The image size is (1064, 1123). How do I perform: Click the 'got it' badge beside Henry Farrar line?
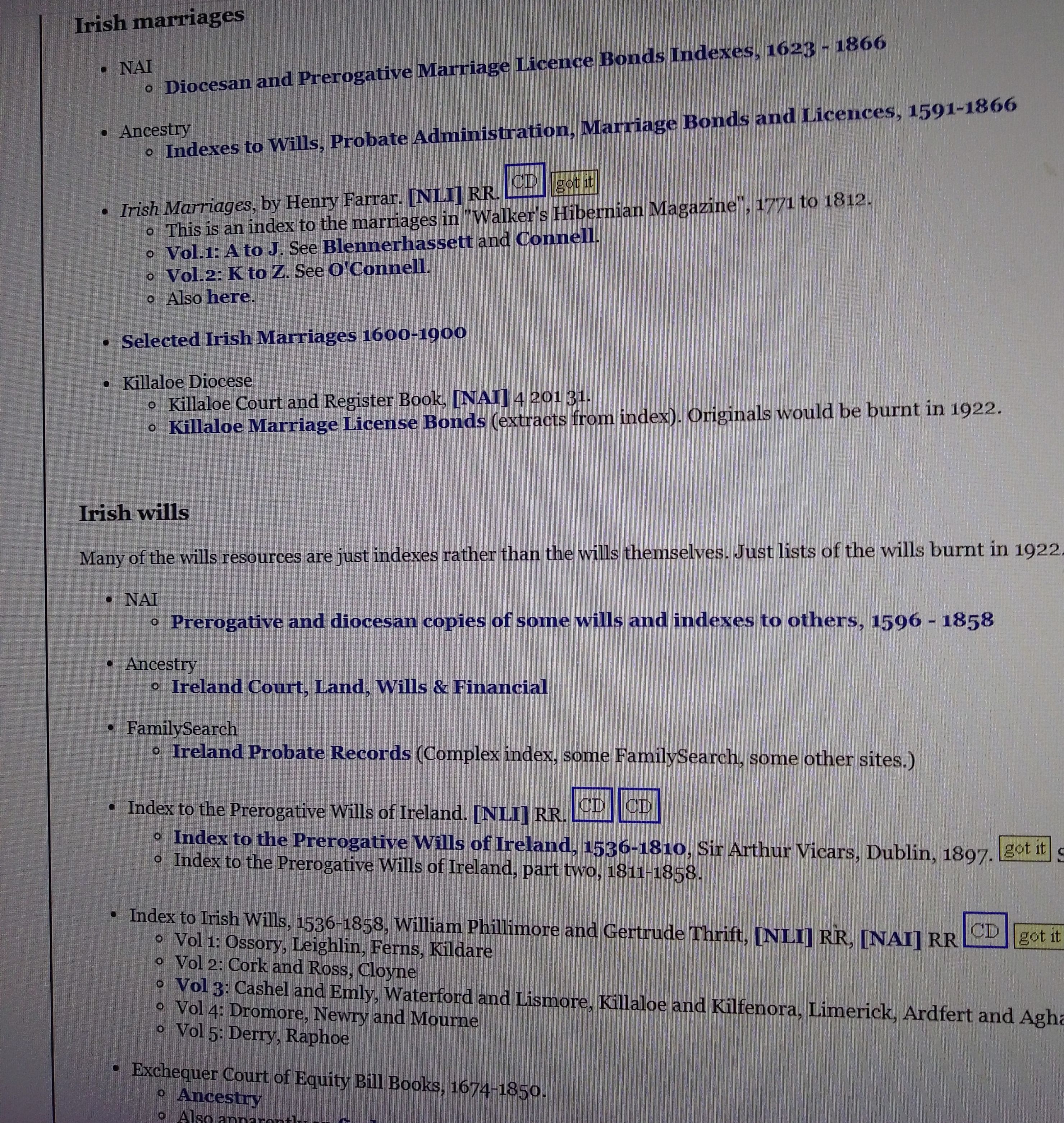(574, 183)
